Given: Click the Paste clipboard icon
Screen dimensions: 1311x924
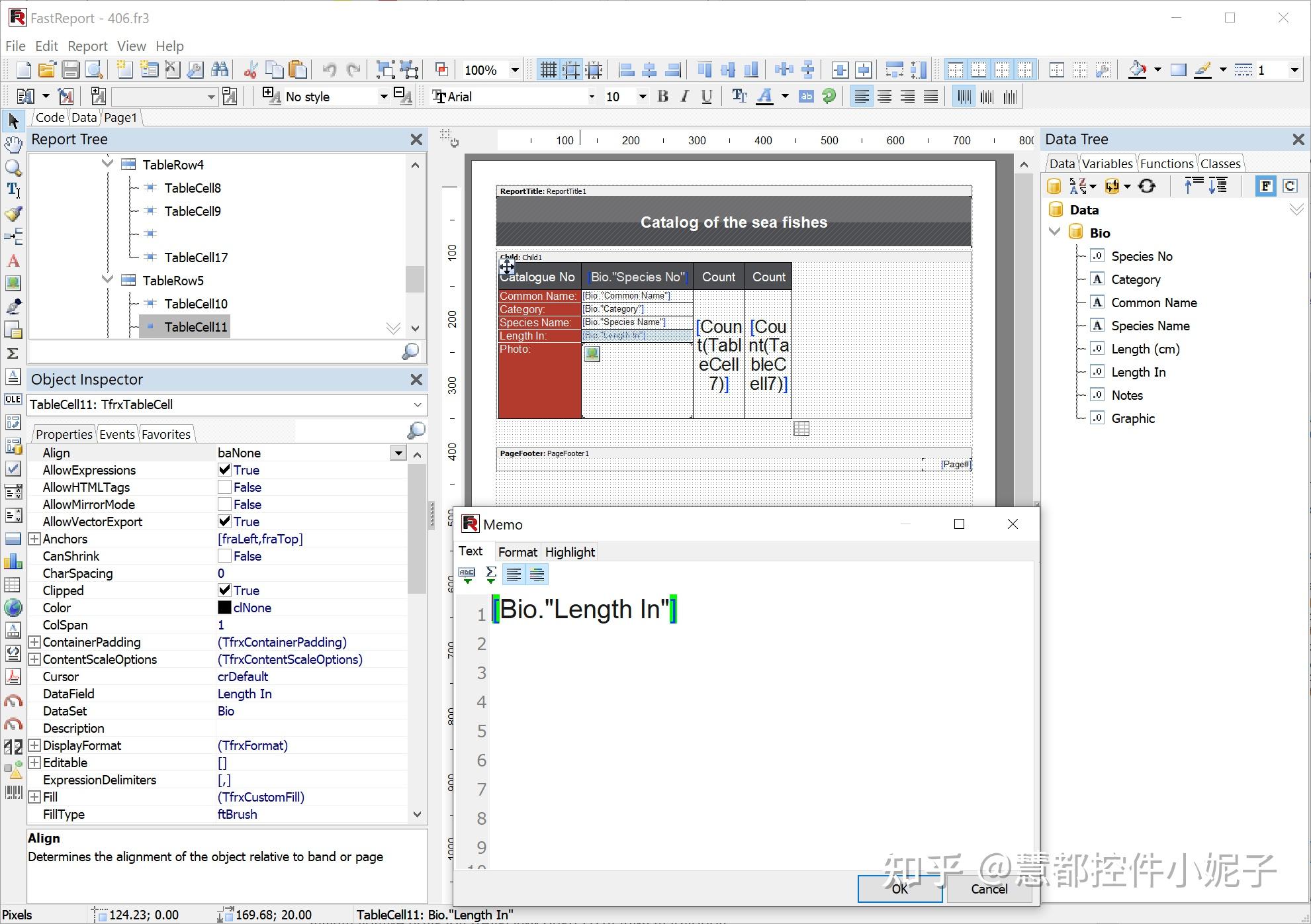Looking at the screenshot, I should (x=298, y=69).
